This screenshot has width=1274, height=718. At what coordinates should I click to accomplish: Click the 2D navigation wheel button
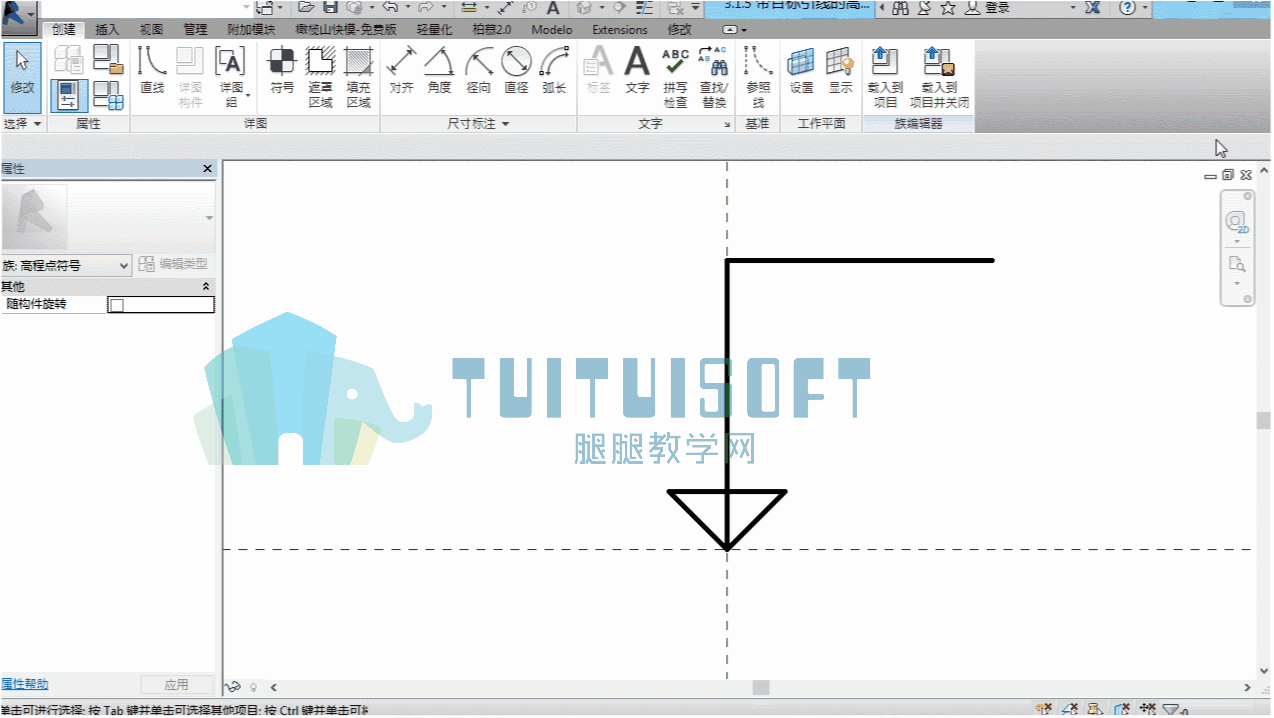pyautogui.click(x=1237, y=222)
